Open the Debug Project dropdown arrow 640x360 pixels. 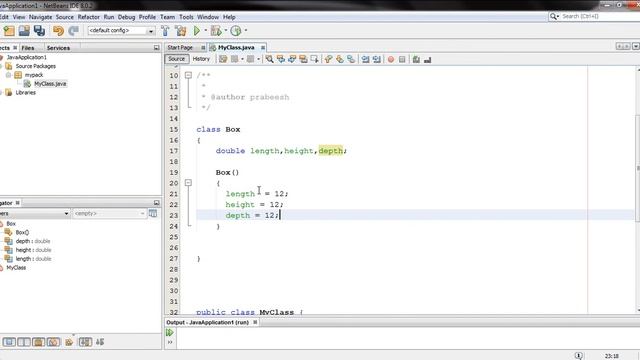click(x=226, y=30)
